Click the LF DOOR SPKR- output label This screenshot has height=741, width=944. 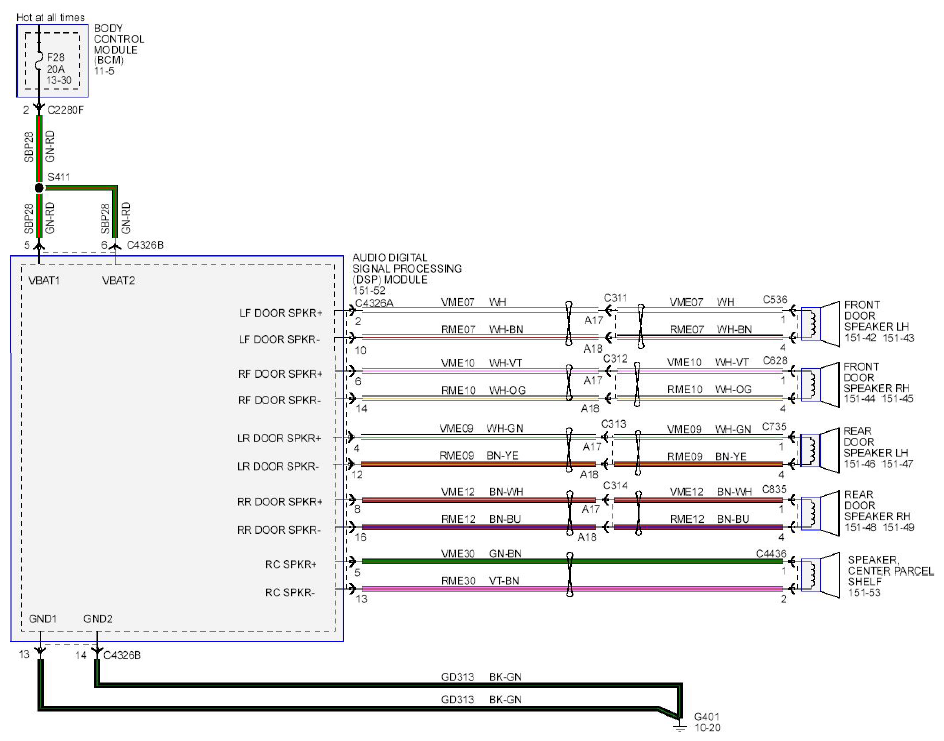279,339
